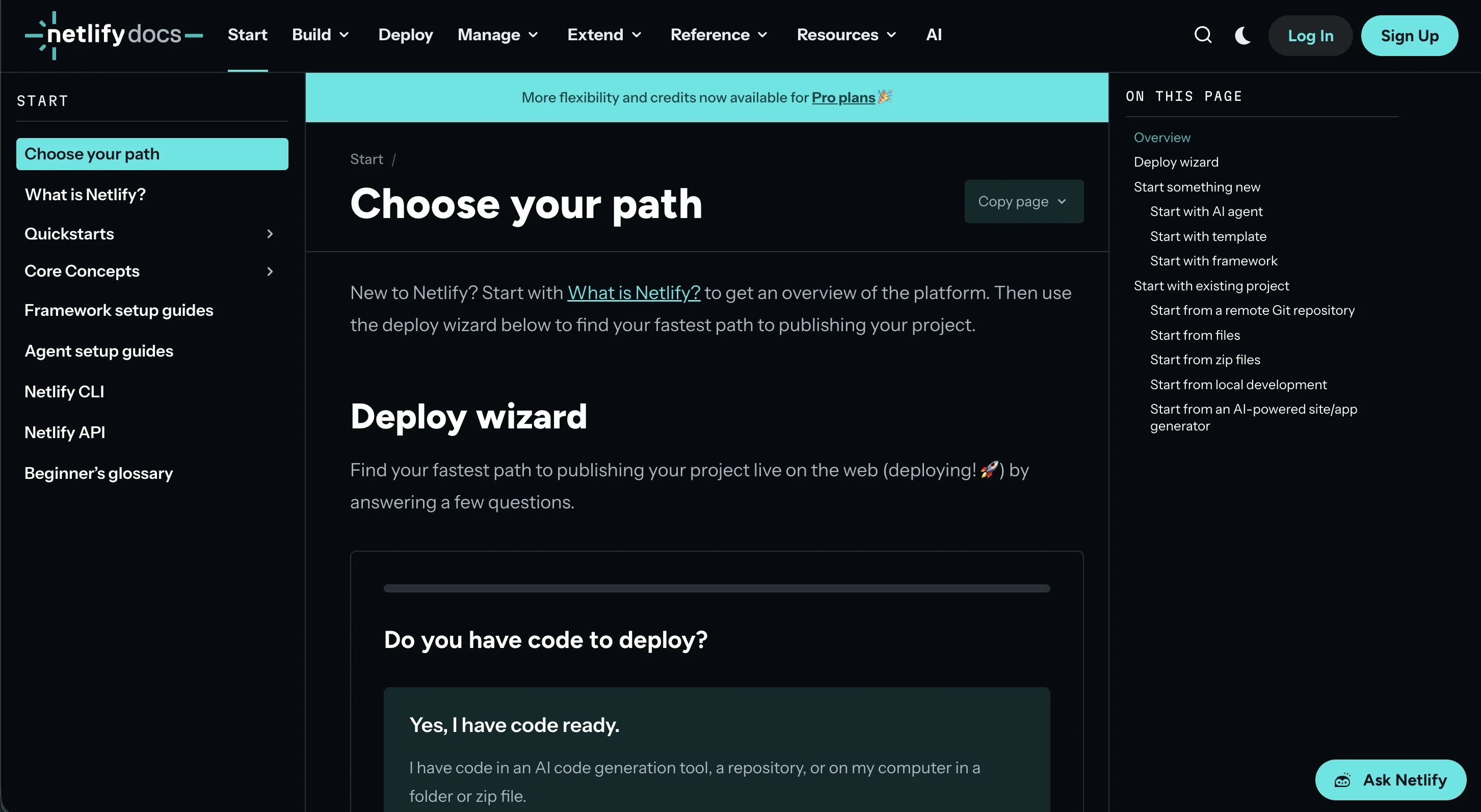Expand the Reference menu

pos(719,35)
